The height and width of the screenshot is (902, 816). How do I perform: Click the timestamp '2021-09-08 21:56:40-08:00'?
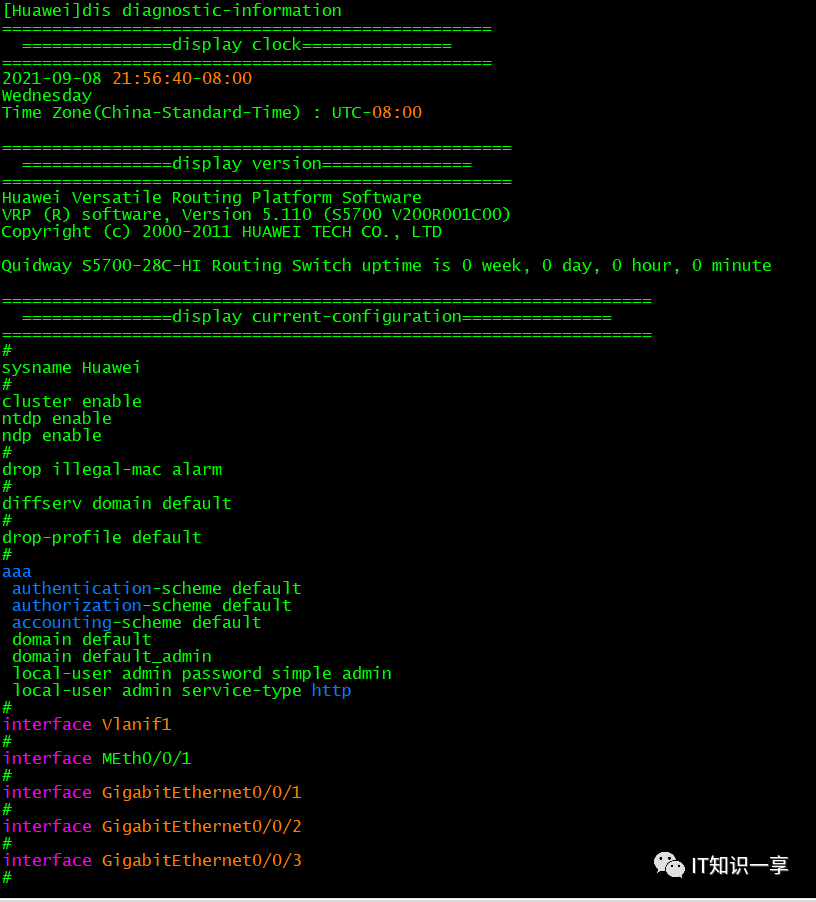click(x=127, y=78)
